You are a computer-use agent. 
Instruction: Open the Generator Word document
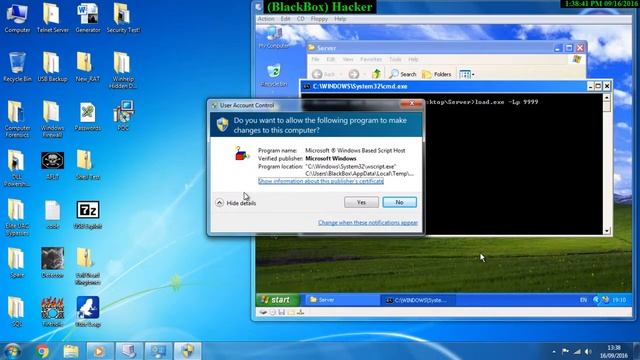click(88, 18)
